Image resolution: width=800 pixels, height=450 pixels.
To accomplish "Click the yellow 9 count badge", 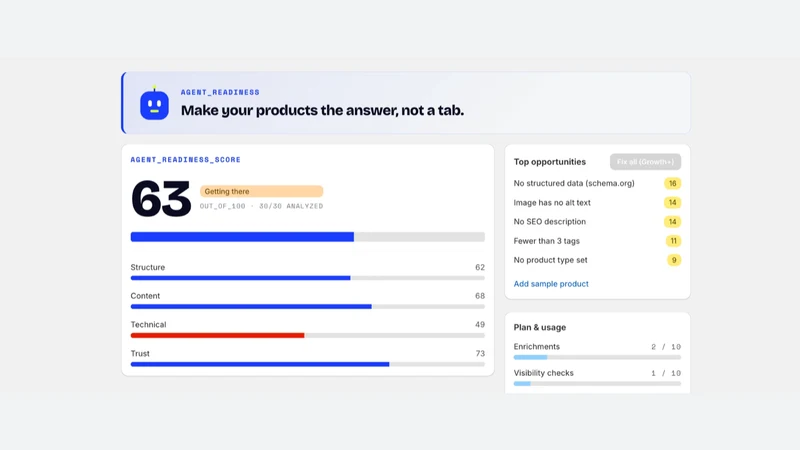I will [674, 260].
